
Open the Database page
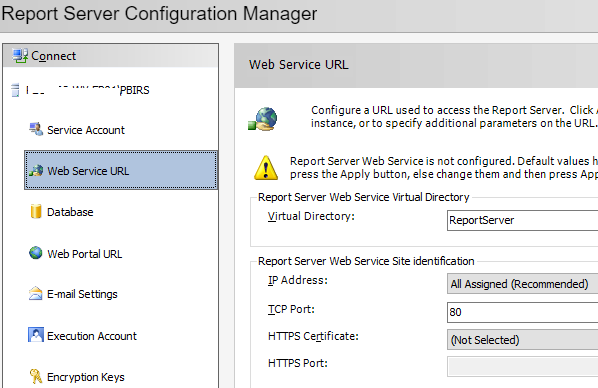(x=70, y=212)
